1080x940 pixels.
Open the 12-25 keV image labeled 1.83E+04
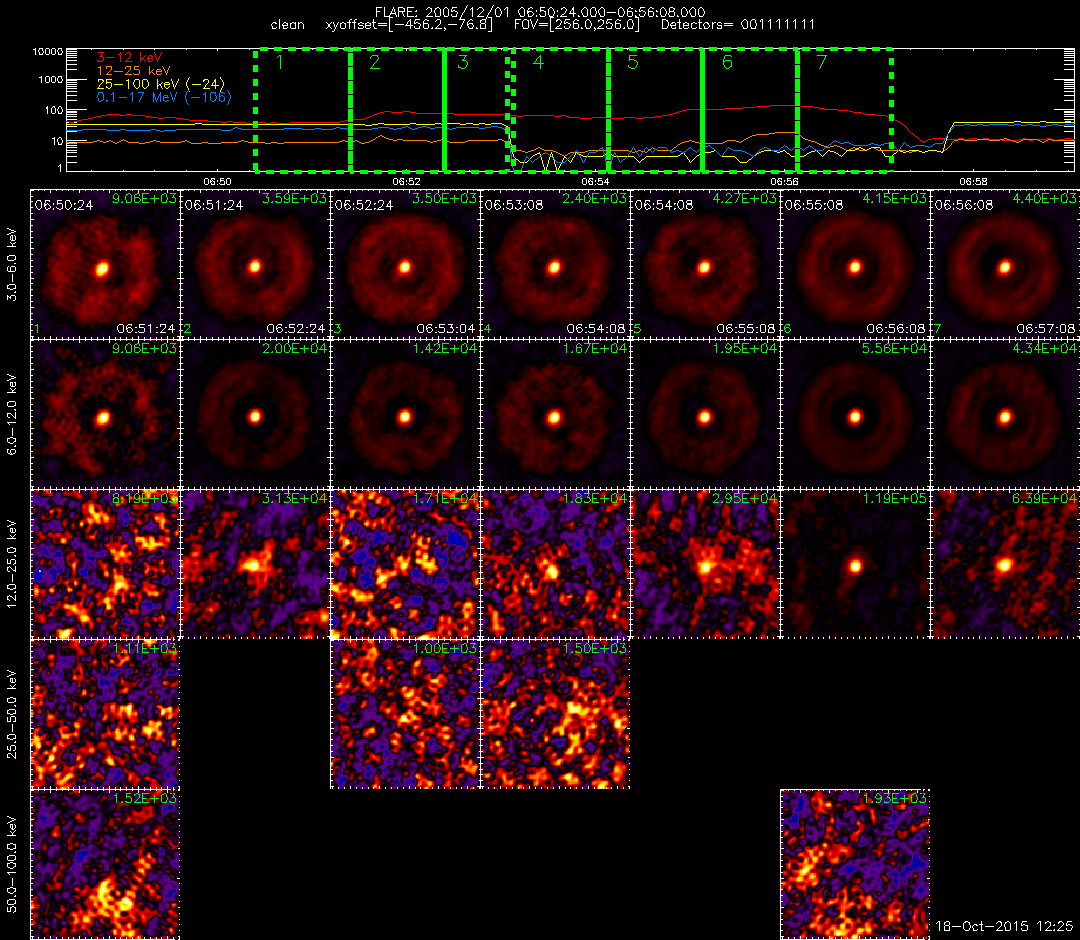[x=555, y=565]
